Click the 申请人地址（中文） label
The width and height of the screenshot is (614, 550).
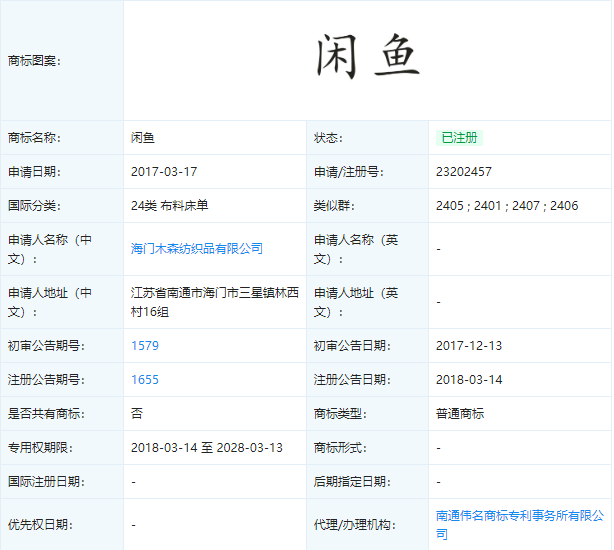click(x=50, y=302)
